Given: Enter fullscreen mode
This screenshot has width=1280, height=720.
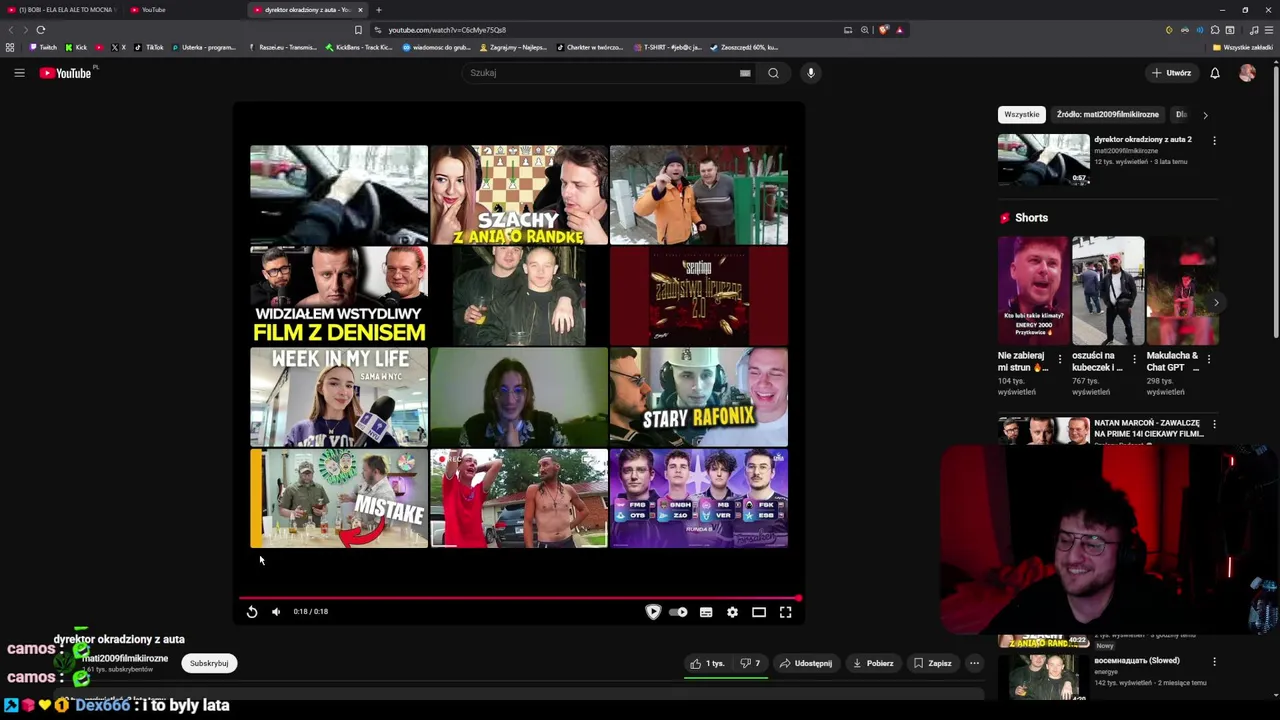Looking at the screenshot, I should 786,612.
